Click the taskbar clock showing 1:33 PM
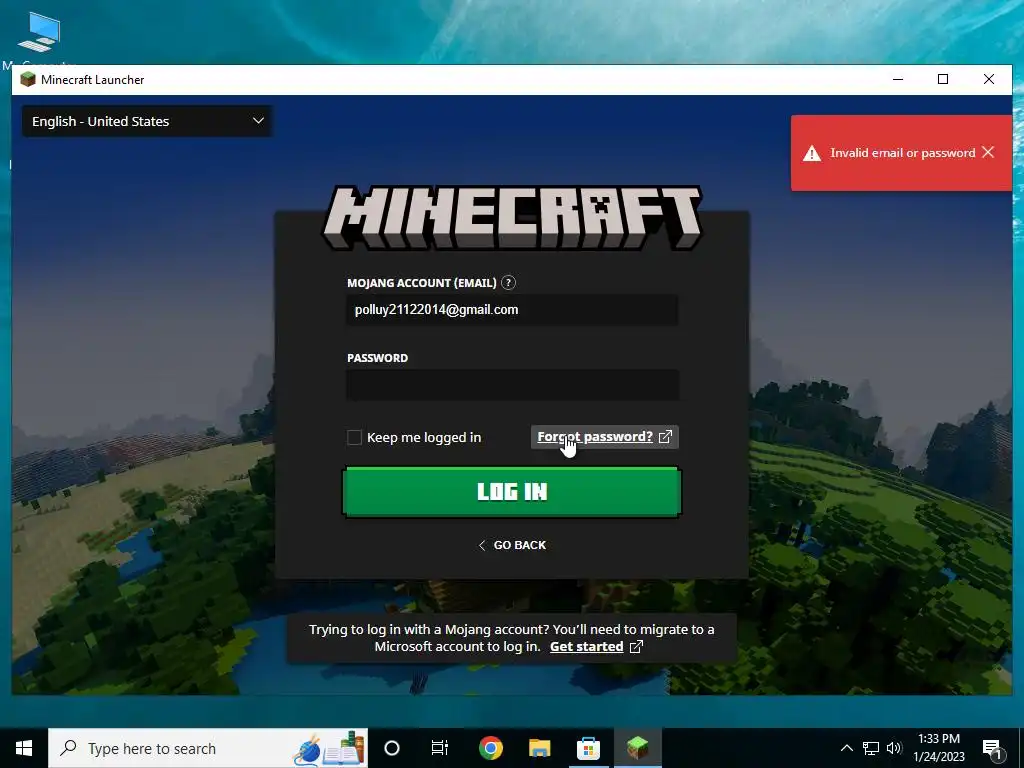 pos(939,748)
